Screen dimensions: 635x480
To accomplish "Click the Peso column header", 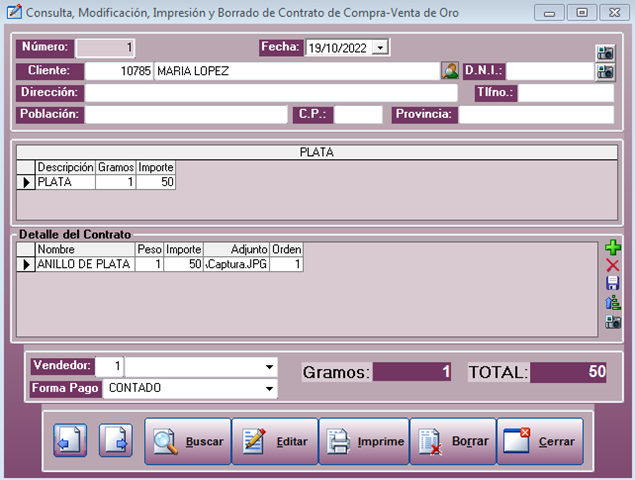I will point(149,250).
